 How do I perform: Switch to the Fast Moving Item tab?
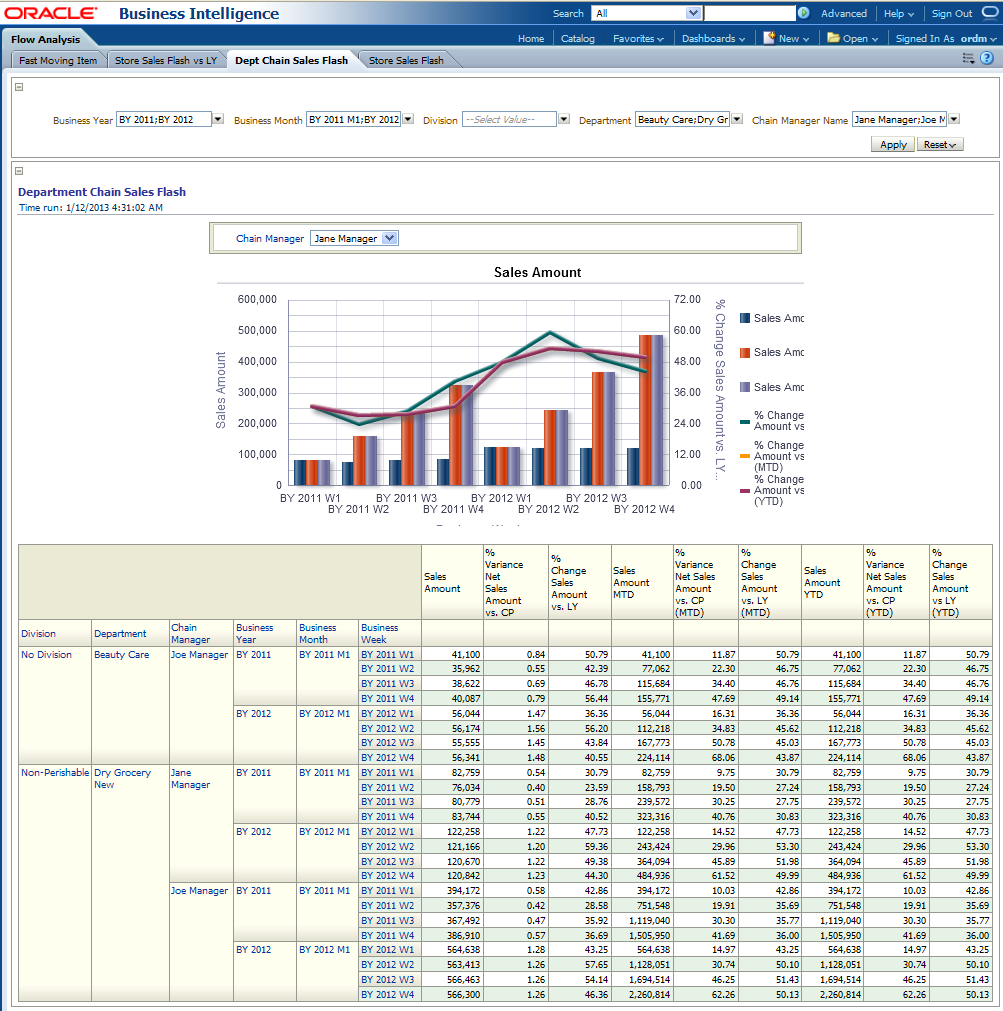pyautogui.click(x=58, y=60)
